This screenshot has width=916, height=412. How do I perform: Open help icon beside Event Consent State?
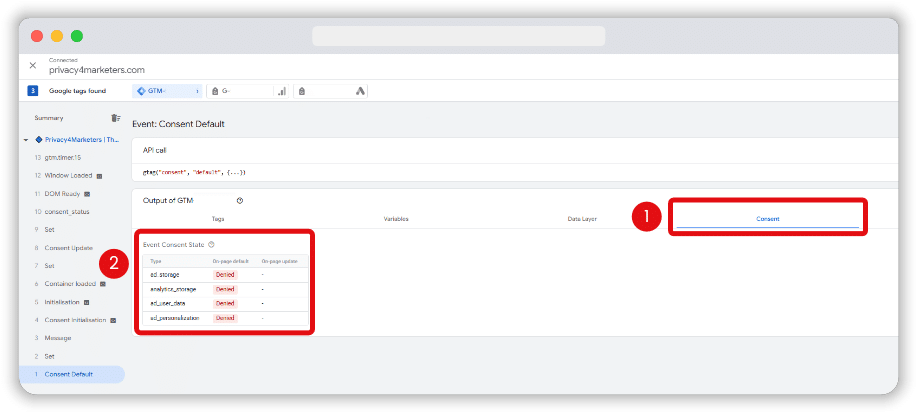(211, 245)
